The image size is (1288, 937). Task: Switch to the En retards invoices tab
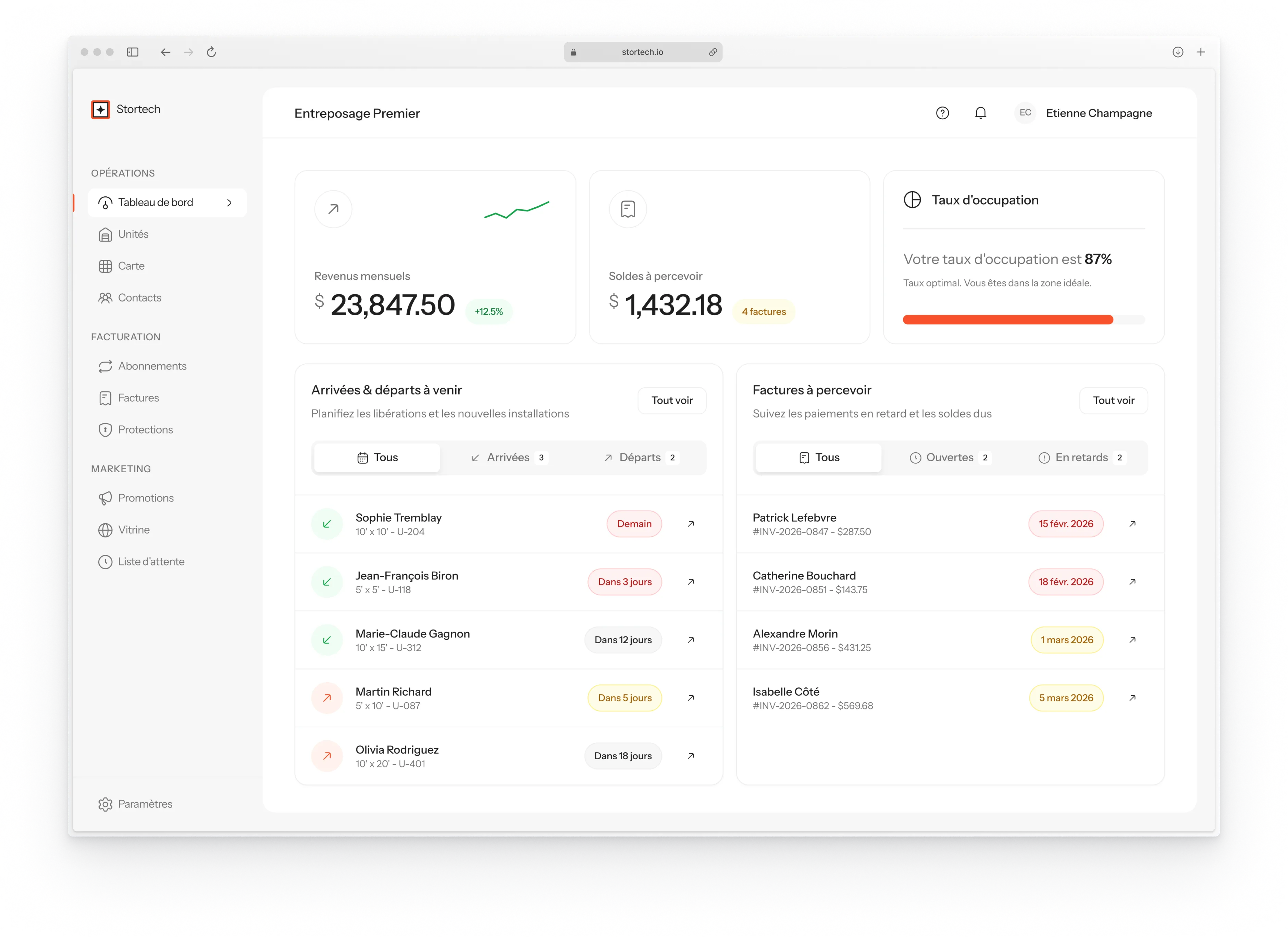pos(1081,457)
